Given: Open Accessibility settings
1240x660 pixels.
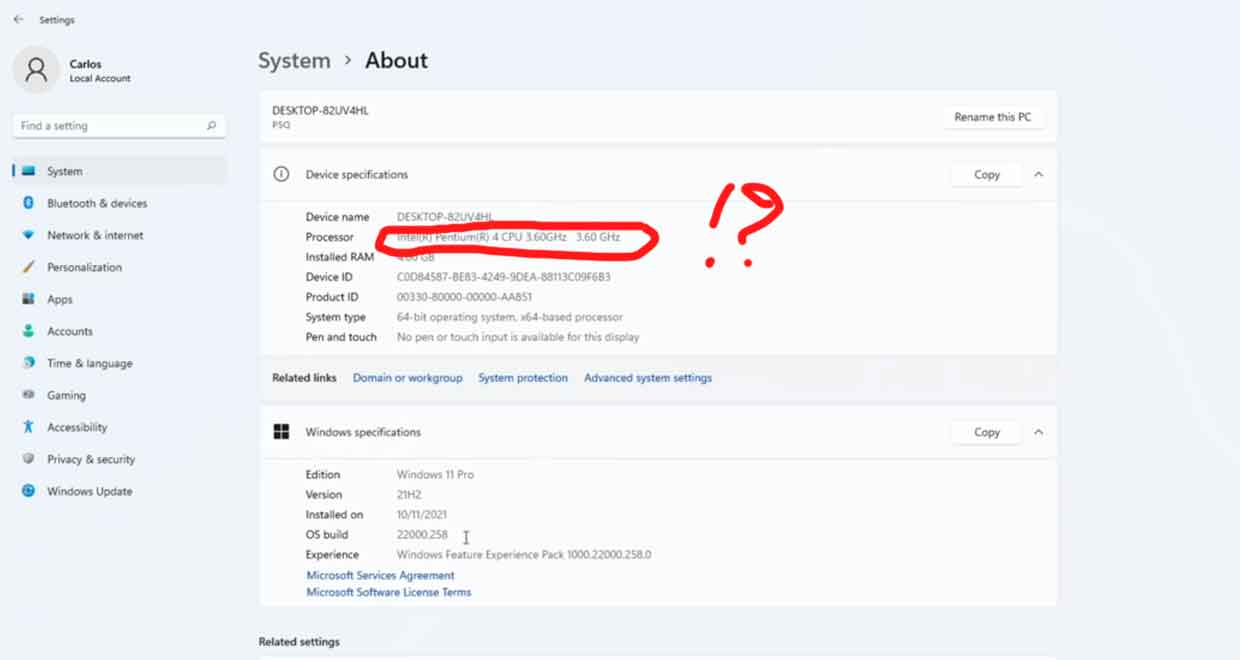Looking at the screenshot, I should point(77,427).
